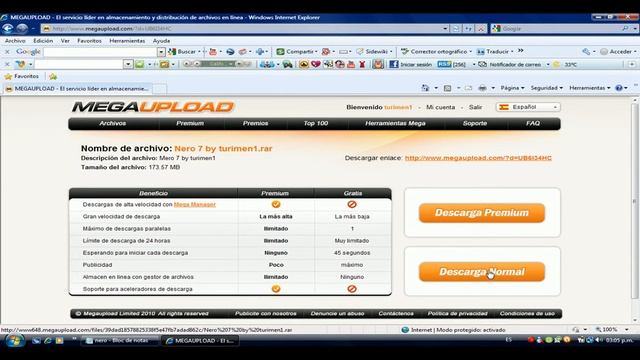This screenshot has height=360, width=640.
Task: Click the Corrector ortográfico toolbar button
Action: [x=435, y=51]
